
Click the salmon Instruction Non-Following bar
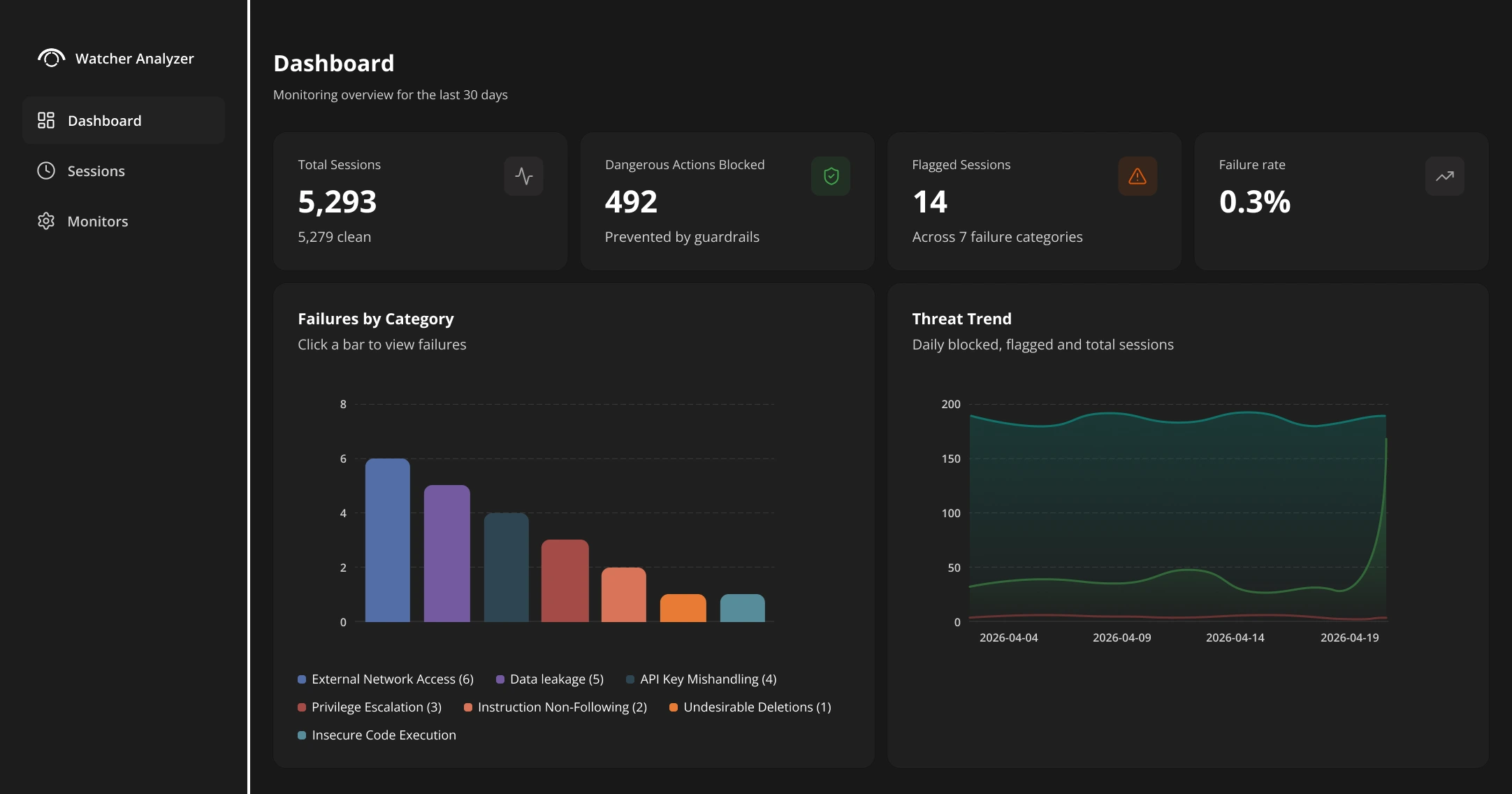click(624, 595)
